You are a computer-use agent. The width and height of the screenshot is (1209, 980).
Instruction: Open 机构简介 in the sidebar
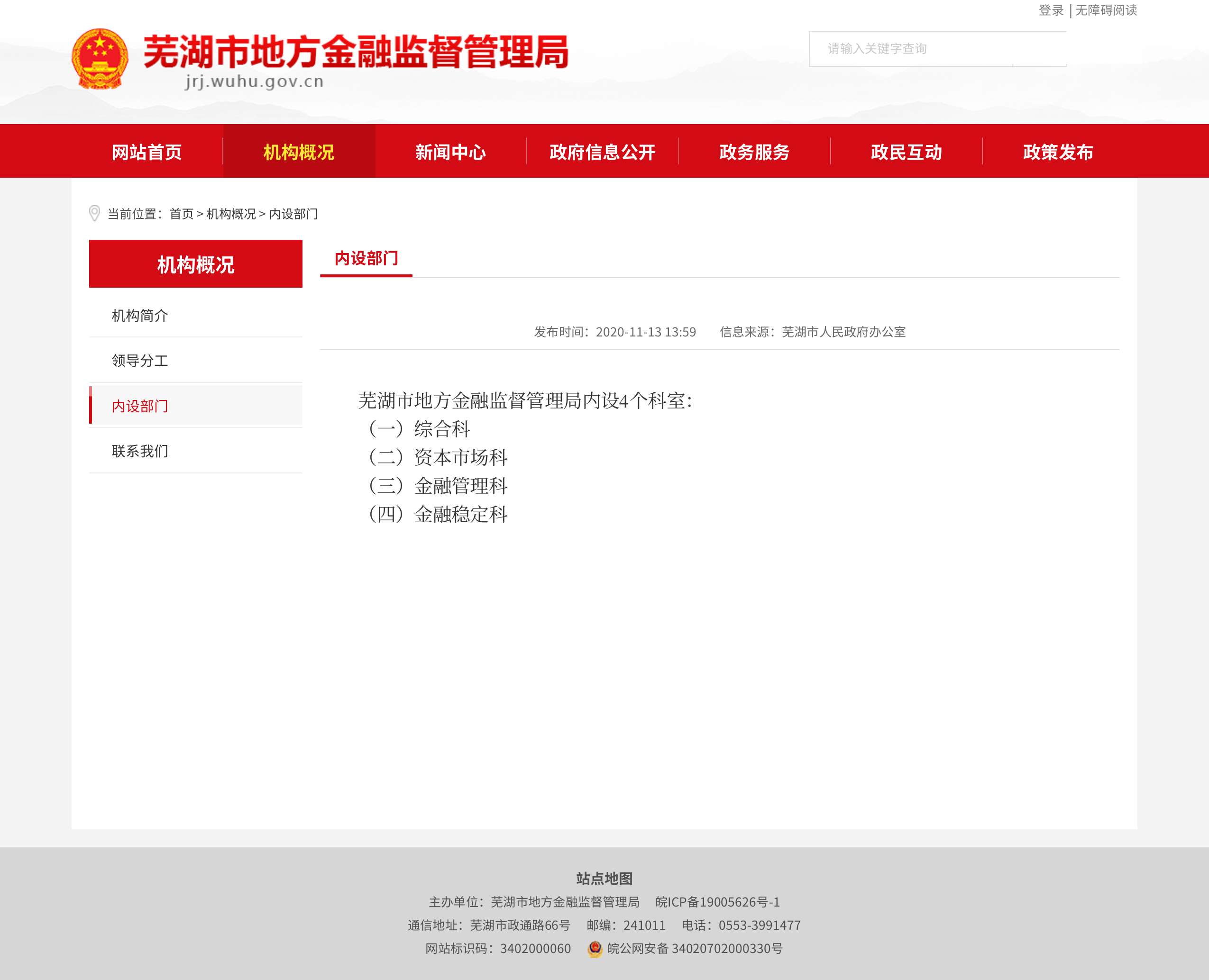point(195,316)
